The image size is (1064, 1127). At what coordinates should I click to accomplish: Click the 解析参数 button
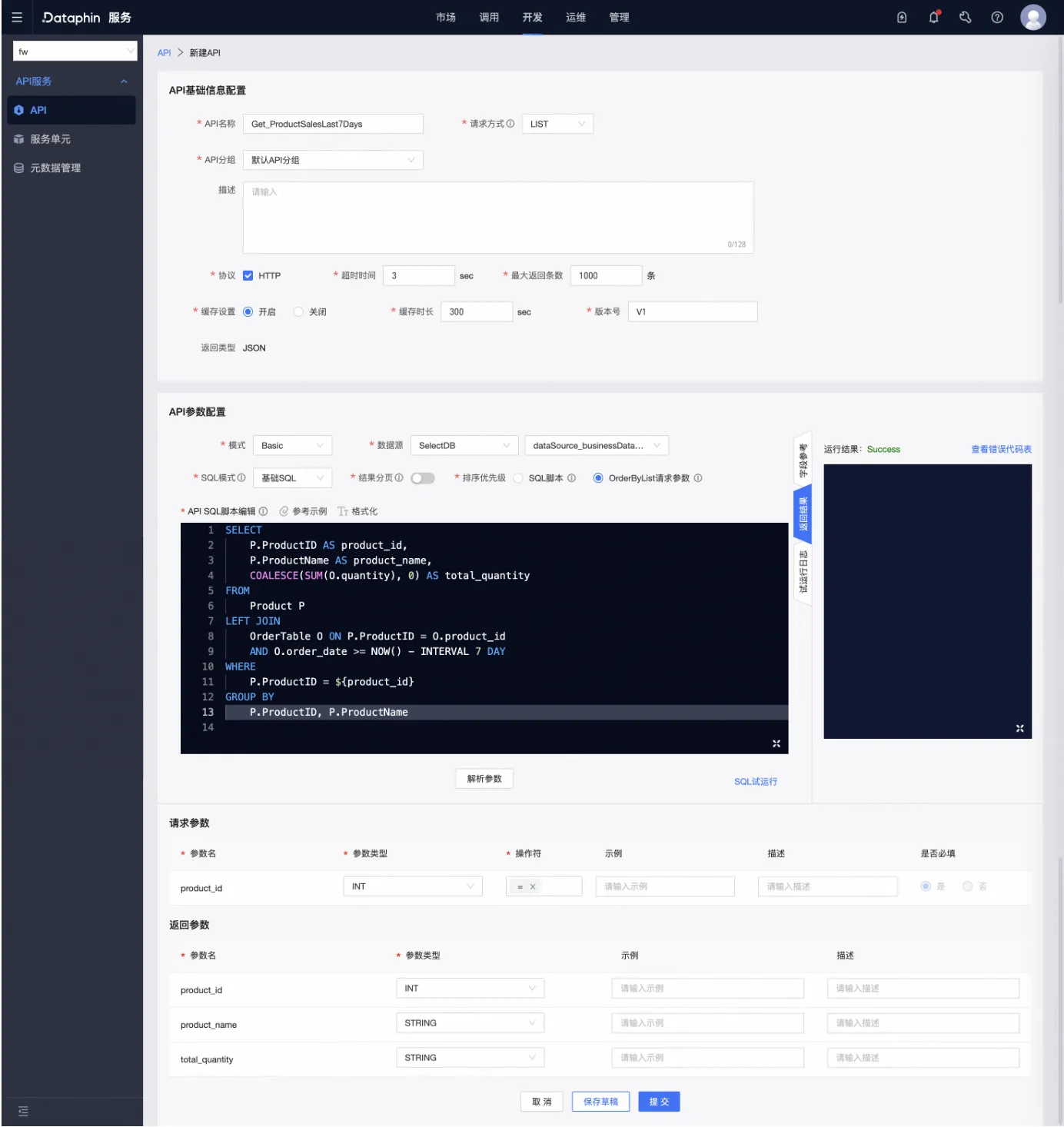484,779
